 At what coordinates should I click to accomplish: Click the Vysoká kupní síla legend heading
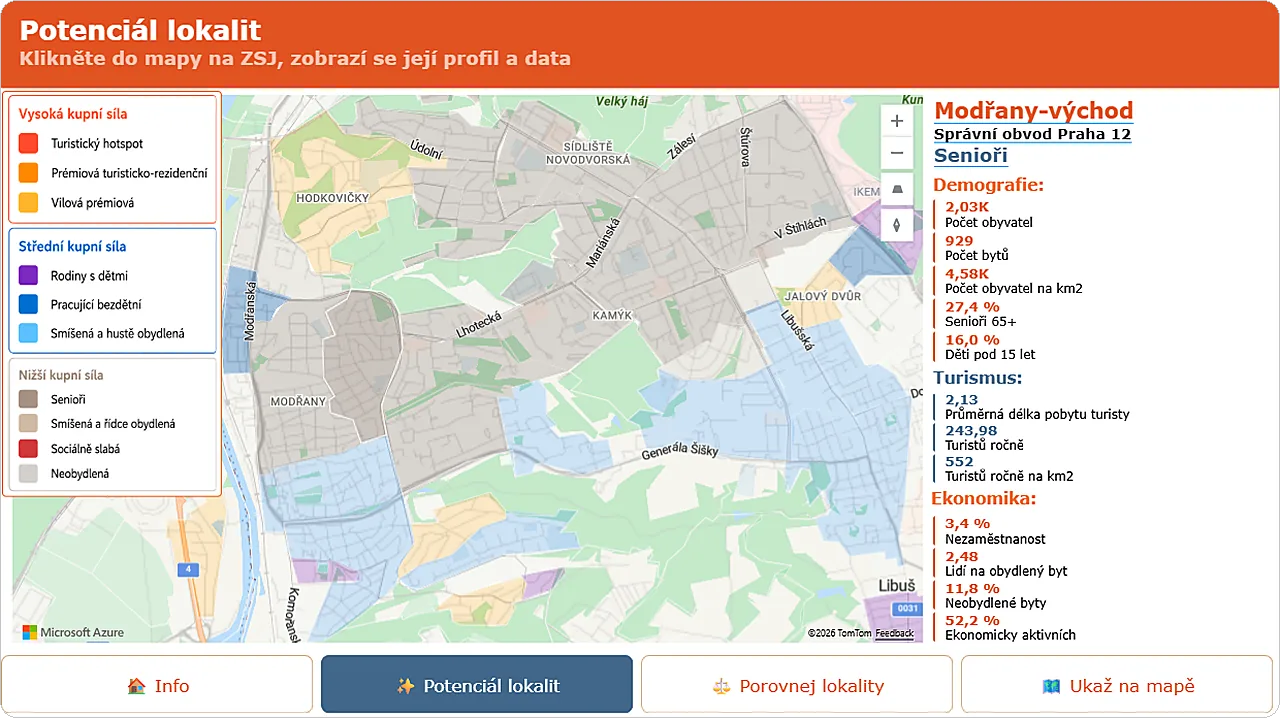(x=73, y=115)
